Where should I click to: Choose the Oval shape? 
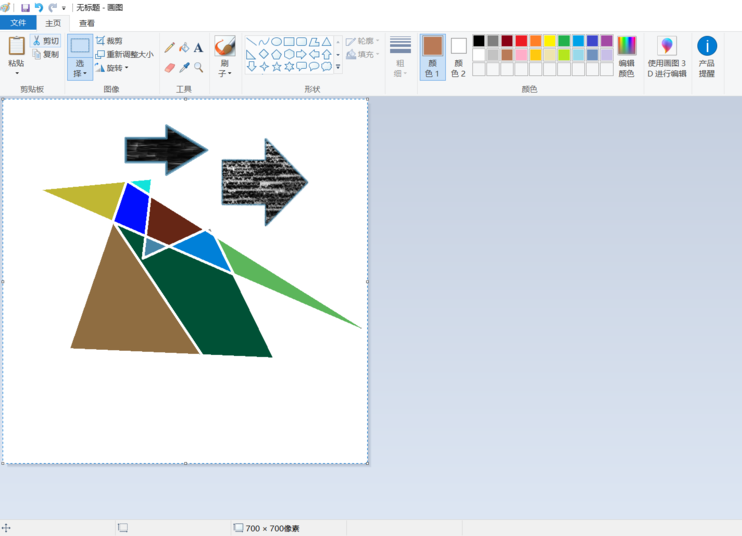click(x=276, y=42)
